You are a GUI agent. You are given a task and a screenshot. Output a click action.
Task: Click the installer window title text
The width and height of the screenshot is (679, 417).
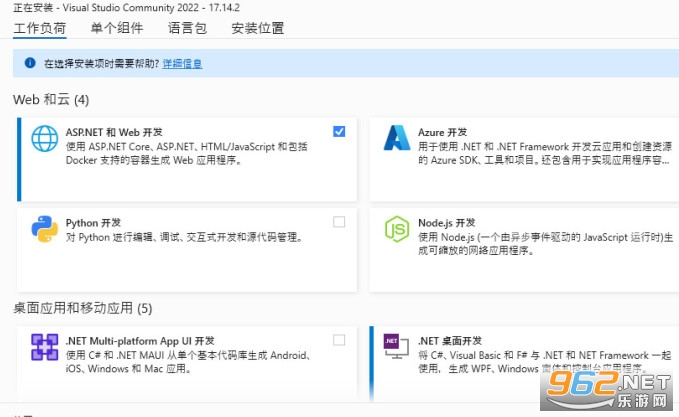pyautogui.click(x=126, y=8)
